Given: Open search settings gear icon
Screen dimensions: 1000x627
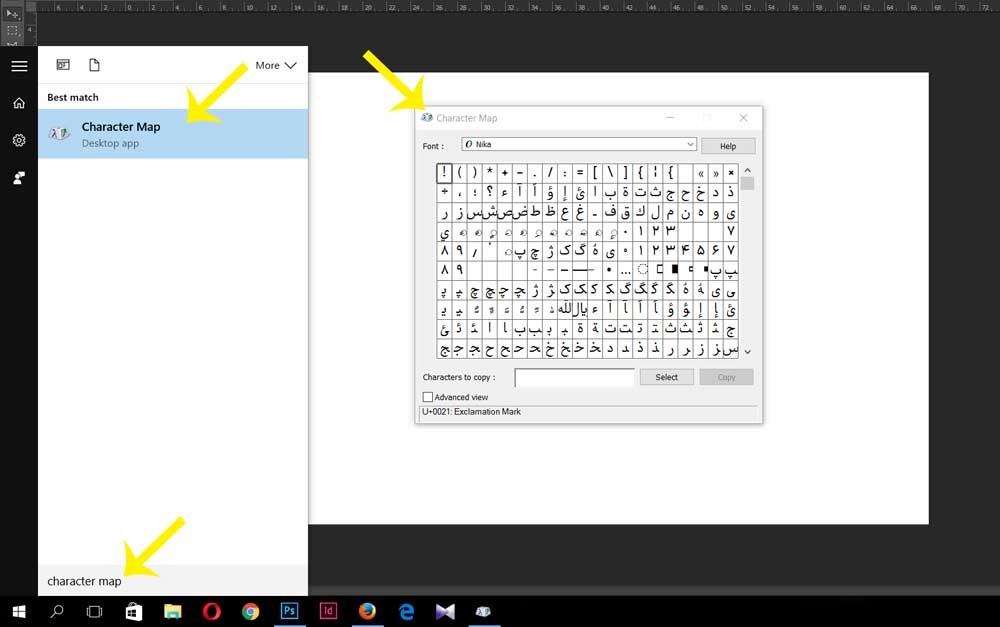Looking at the screenshot, I should 18,141.
